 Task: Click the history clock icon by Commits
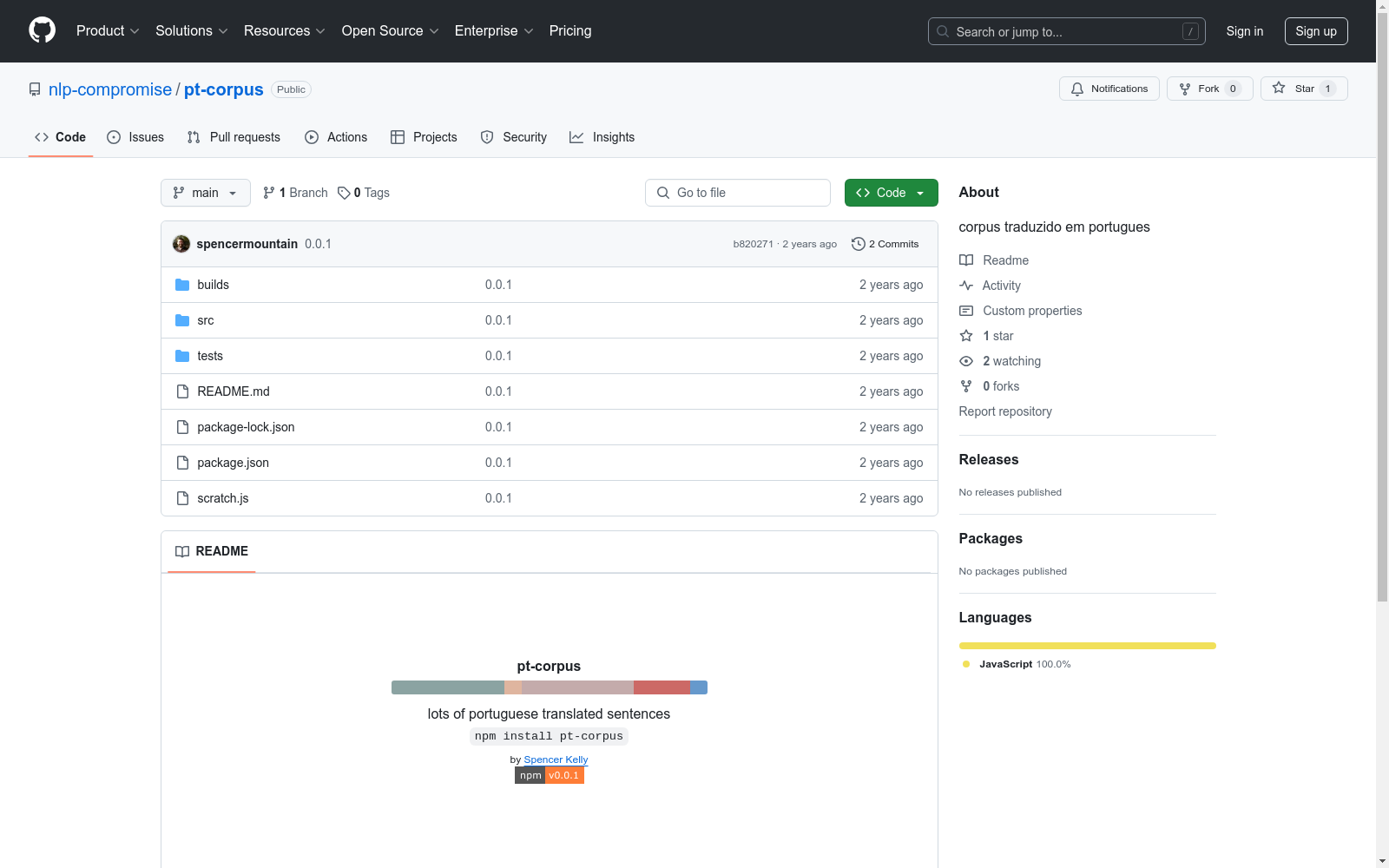[859, 244]
